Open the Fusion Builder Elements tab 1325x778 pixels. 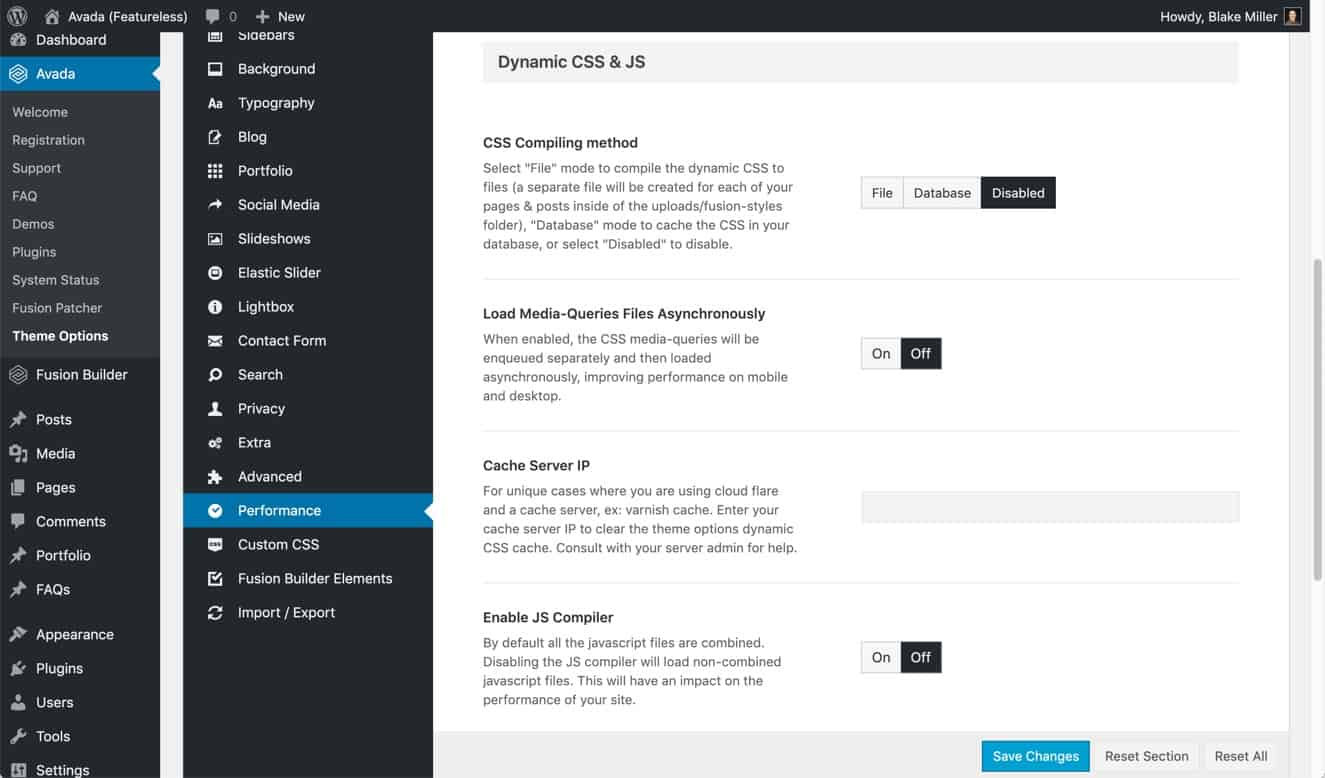point(308,579)
